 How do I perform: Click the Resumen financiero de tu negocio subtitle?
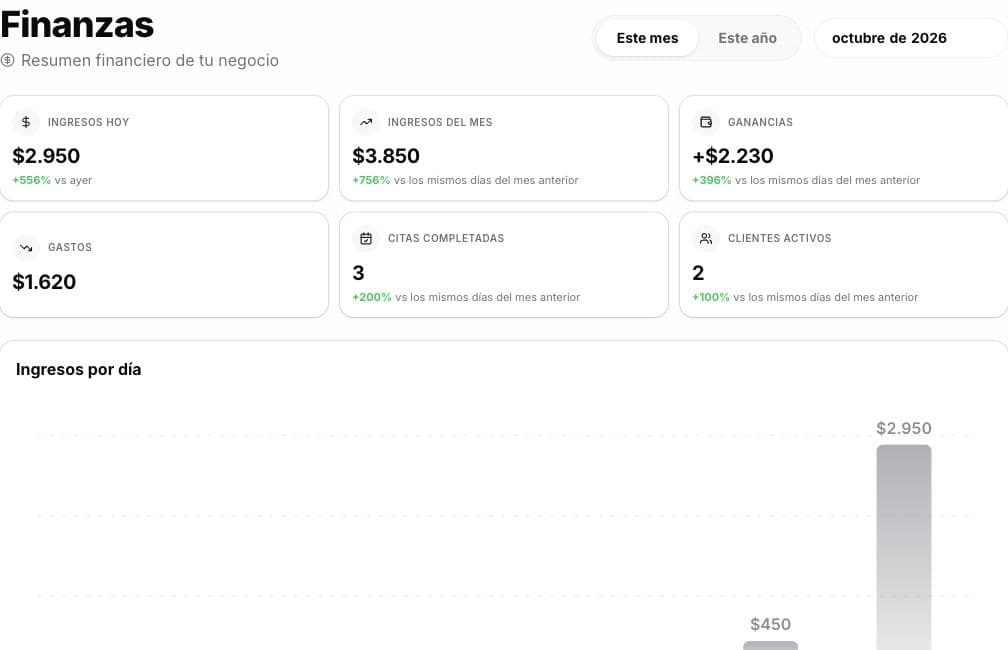click(150, 60)
